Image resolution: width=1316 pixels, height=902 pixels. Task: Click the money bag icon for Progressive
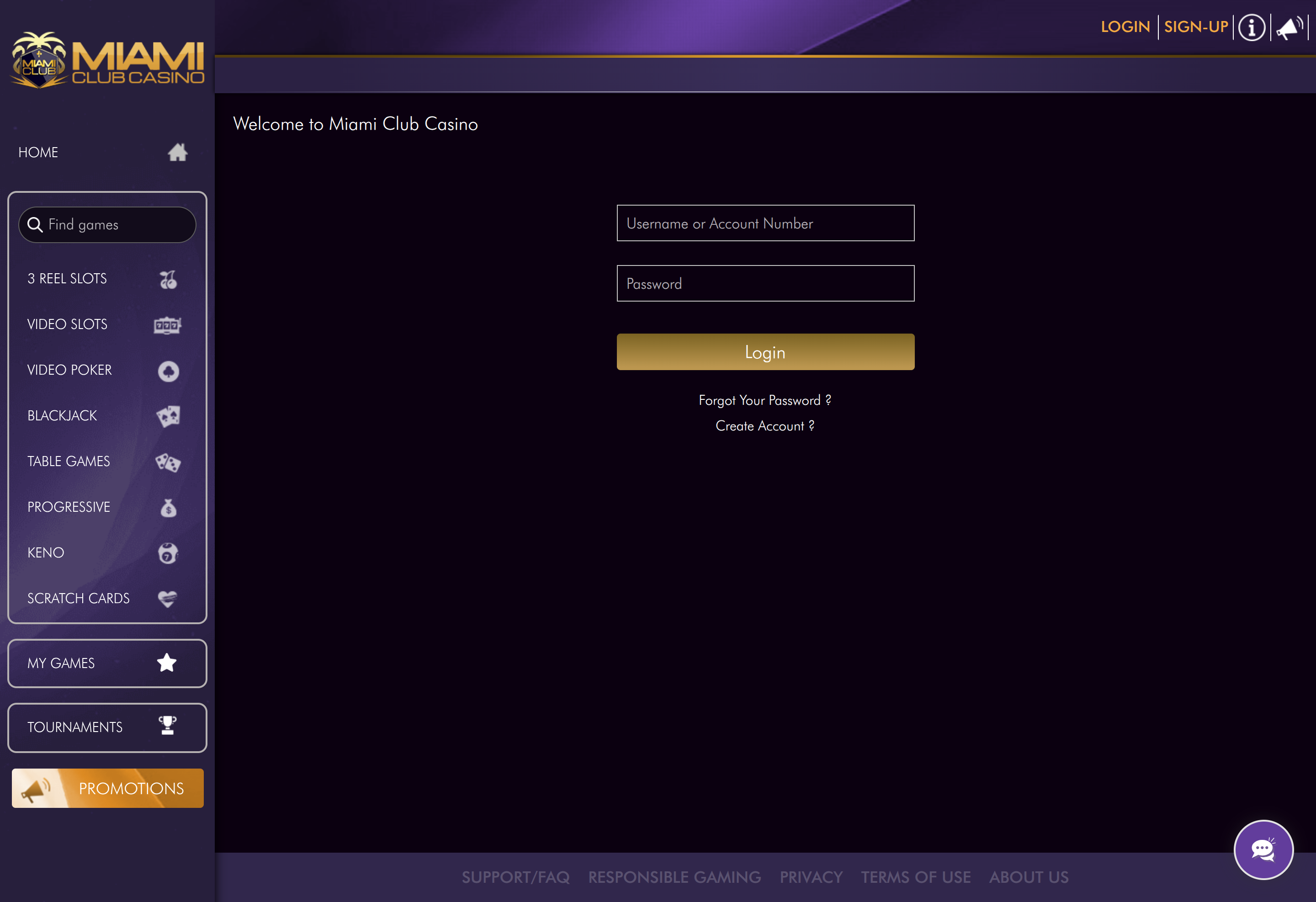pos(168,508)
